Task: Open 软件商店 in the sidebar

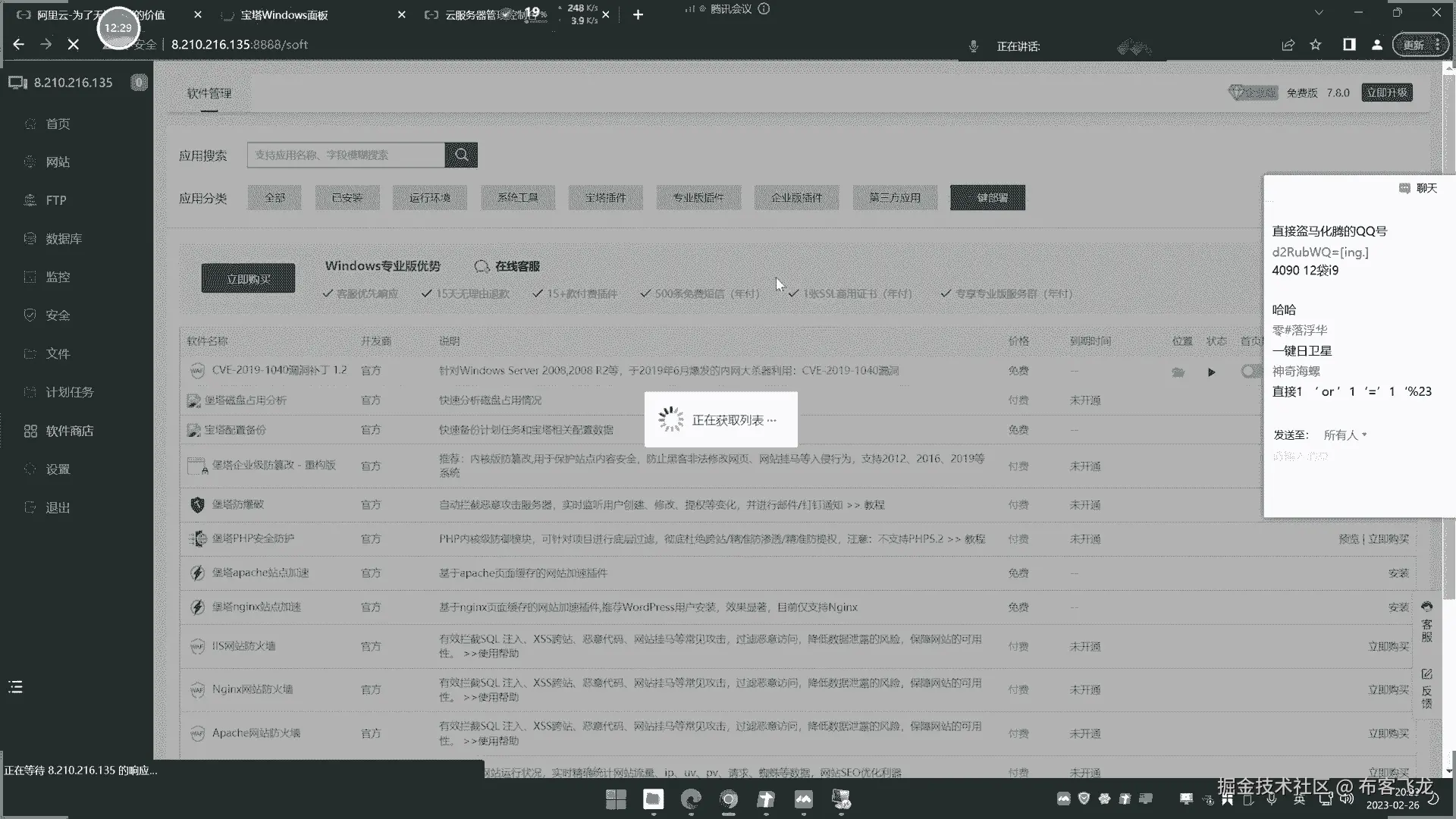Action: point(69,431)
